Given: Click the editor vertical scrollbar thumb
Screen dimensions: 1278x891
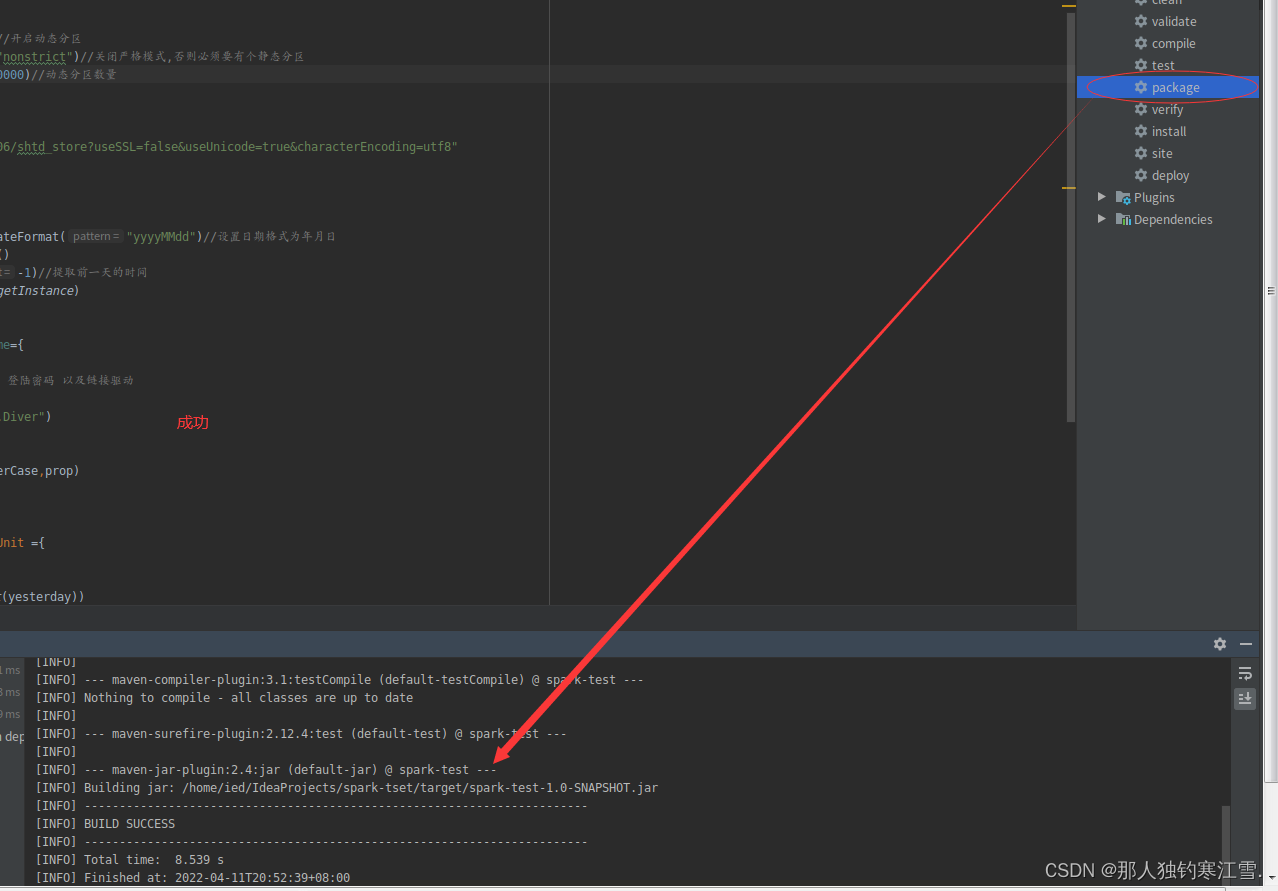Looking at the screenshot, I should coord(1071,215).
